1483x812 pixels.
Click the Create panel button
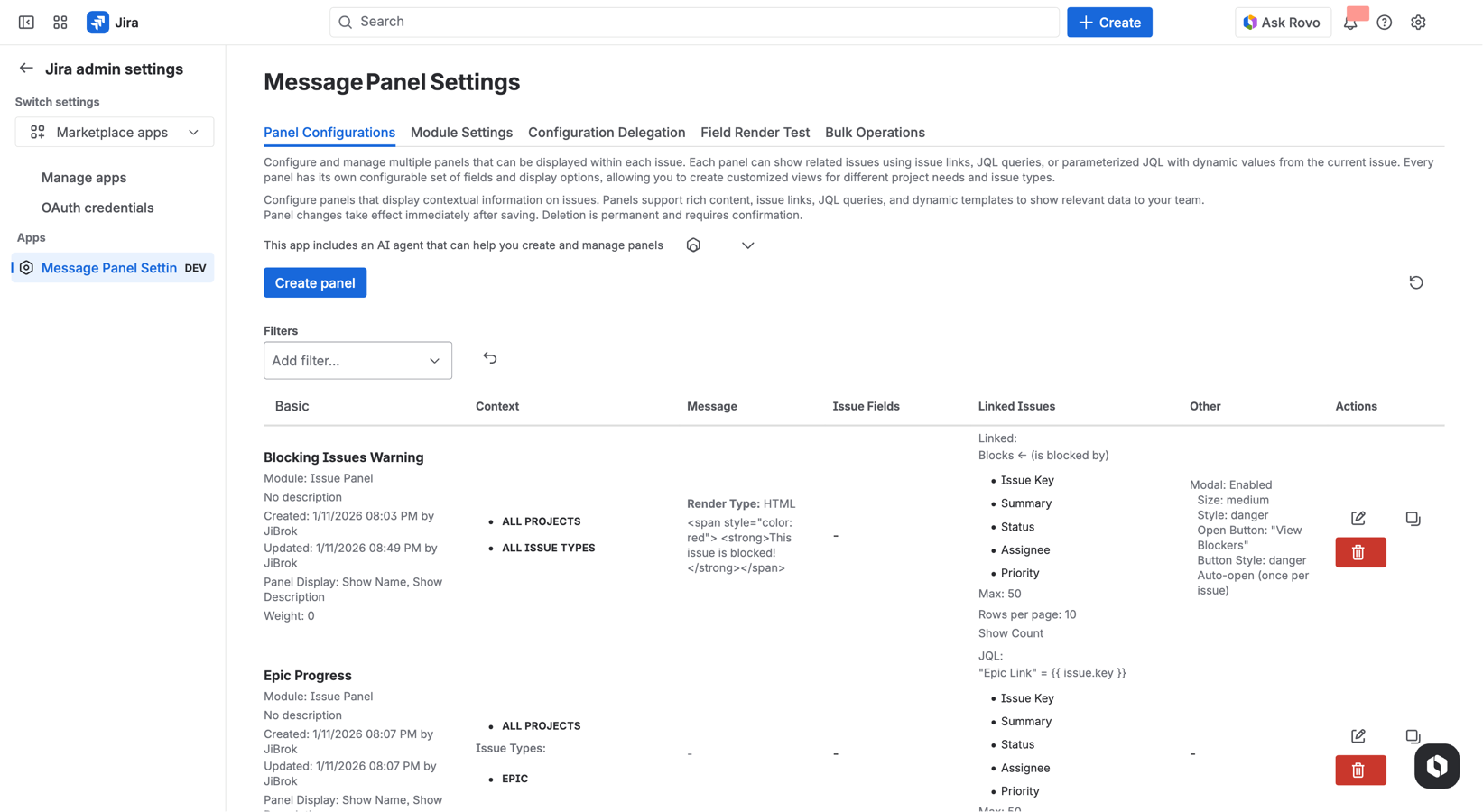314,282
